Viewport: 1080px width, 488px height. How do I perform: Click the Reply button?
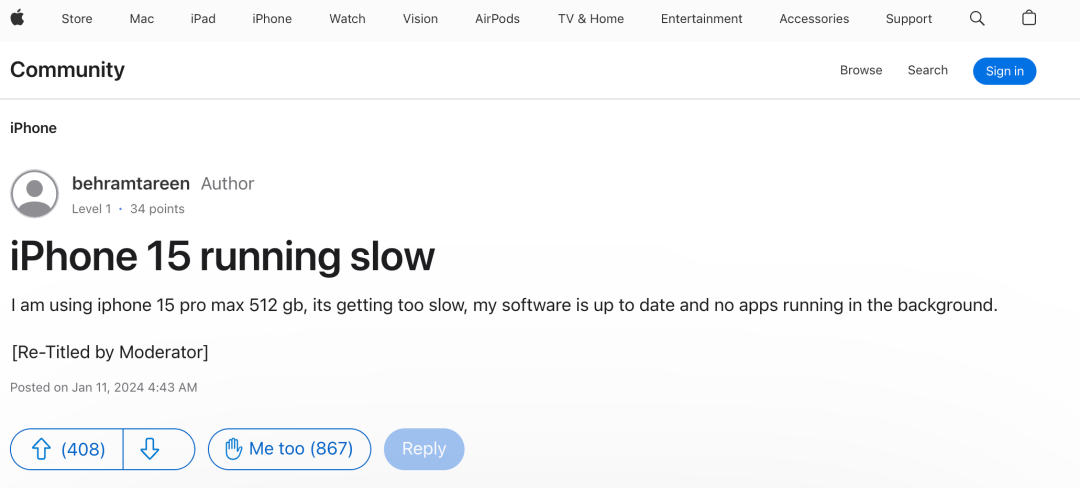(x=424, y=449)
